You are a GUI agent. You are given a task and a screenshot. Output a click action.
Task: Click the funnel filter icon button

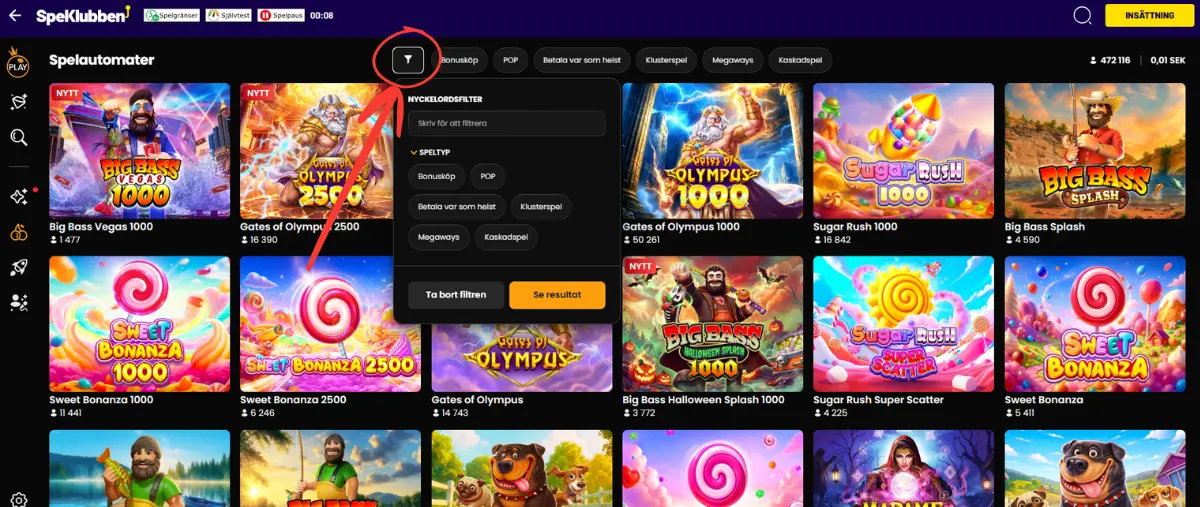point(408,60)
